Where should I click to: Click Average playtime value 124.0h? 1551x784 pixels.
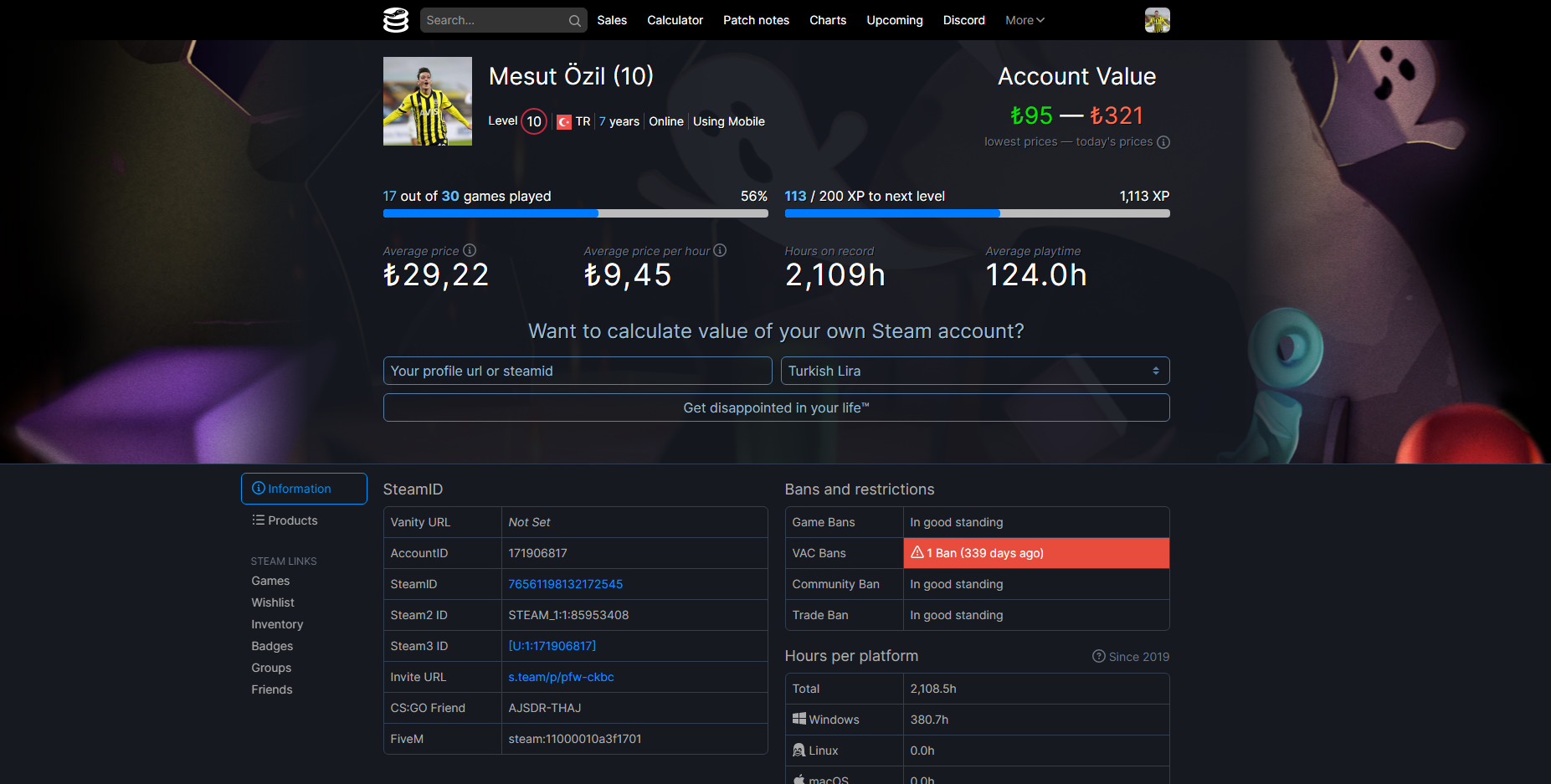coord(1036,275)
